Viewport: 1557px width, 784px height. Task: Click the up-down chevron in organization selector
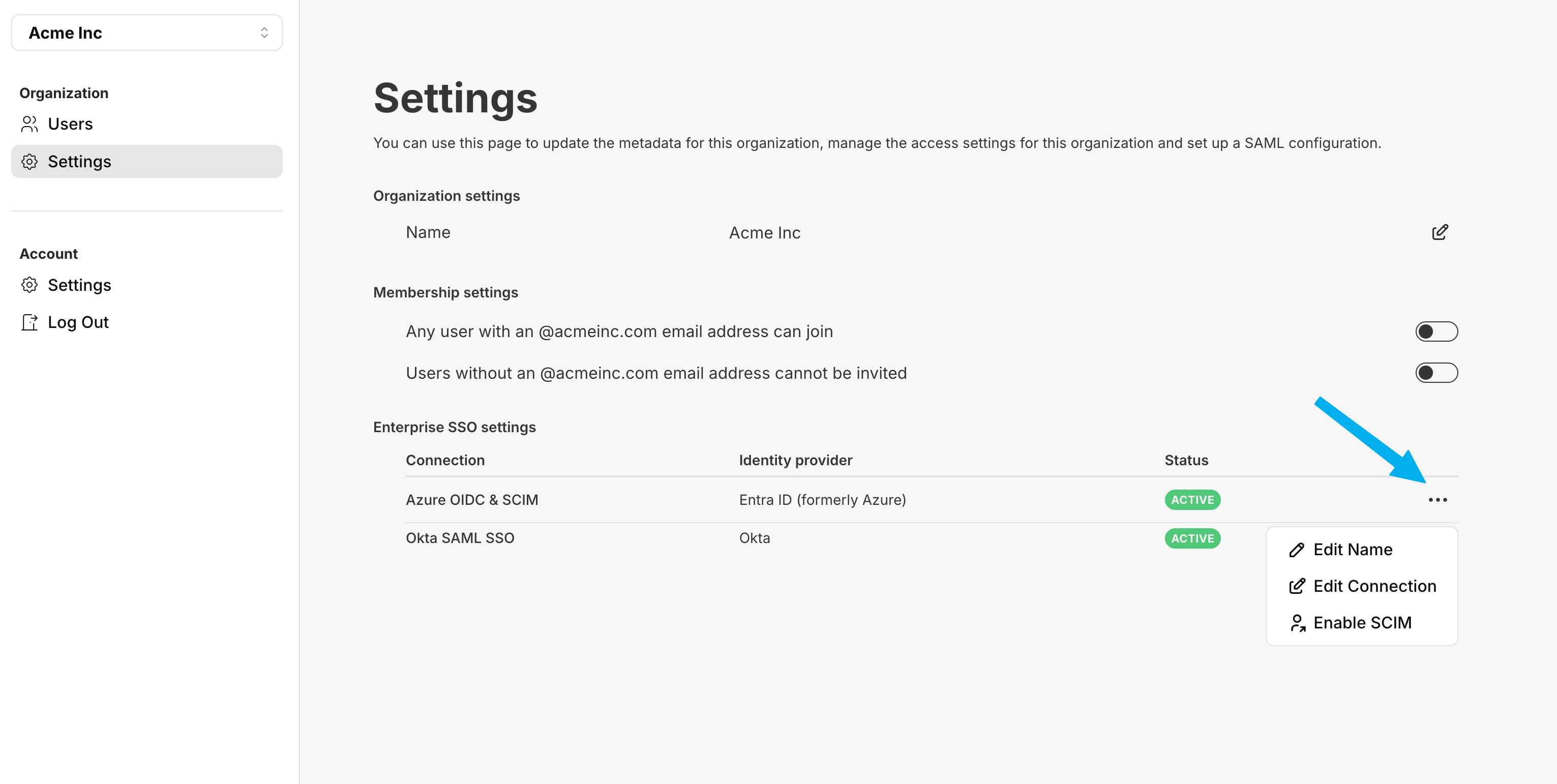(x=264, y=33)
